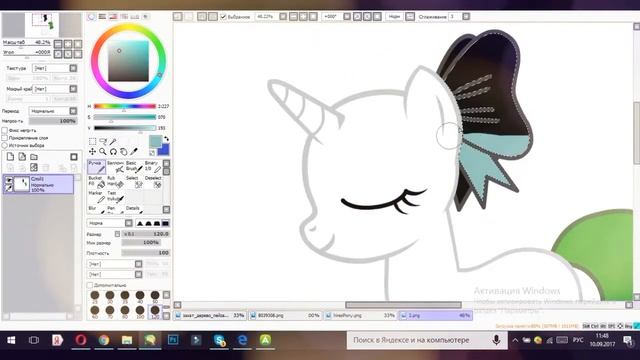Image resolution: width=640 pixels, height=360 pixels.
Task: Select the rotate canvas tool
Action: point(113,151)
